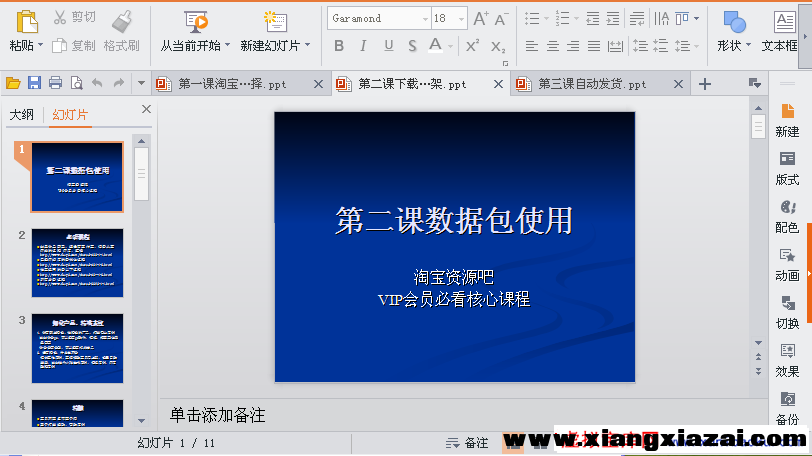Image resolution: width=812 pixels, height=456 pixels.
Task: Open the numbered list style dropdown
Action: pos(576,19)
